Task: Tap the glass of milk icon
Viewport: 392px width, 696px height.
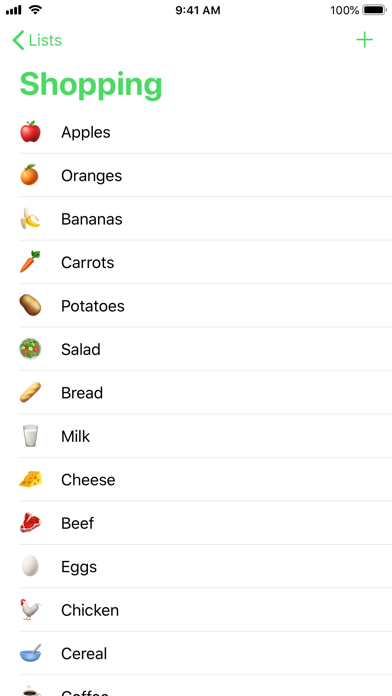Action: pyautogui.click(x=30, y=436)
